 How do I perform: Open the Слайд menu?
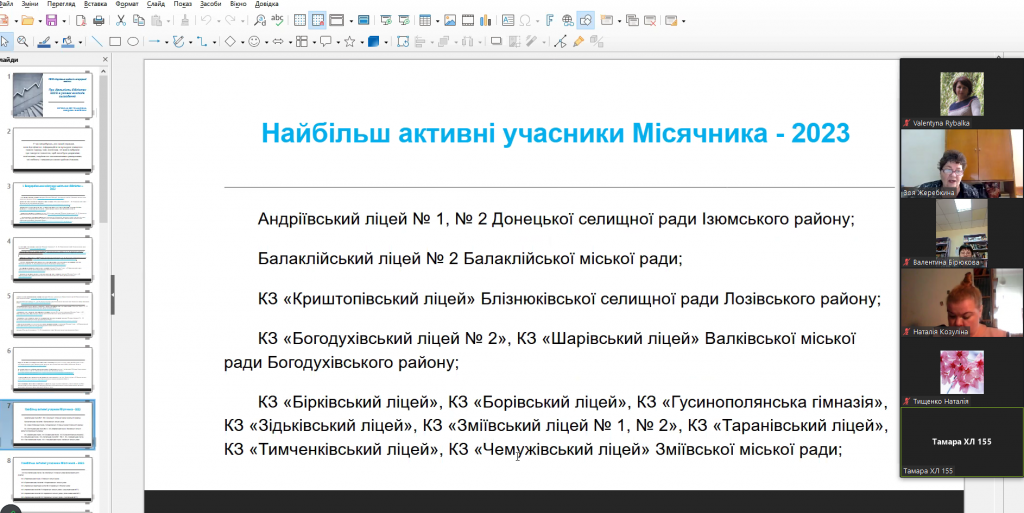click(x=156, y=4)
